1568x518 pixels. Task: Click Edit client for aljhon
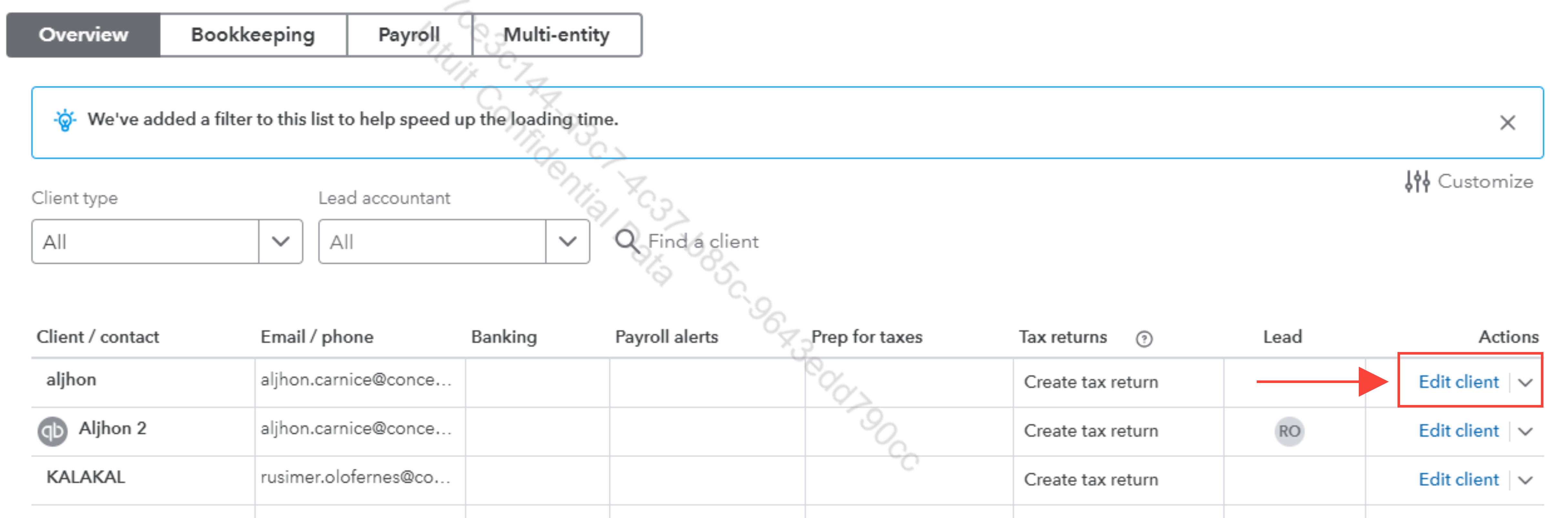pos(1458,382)
